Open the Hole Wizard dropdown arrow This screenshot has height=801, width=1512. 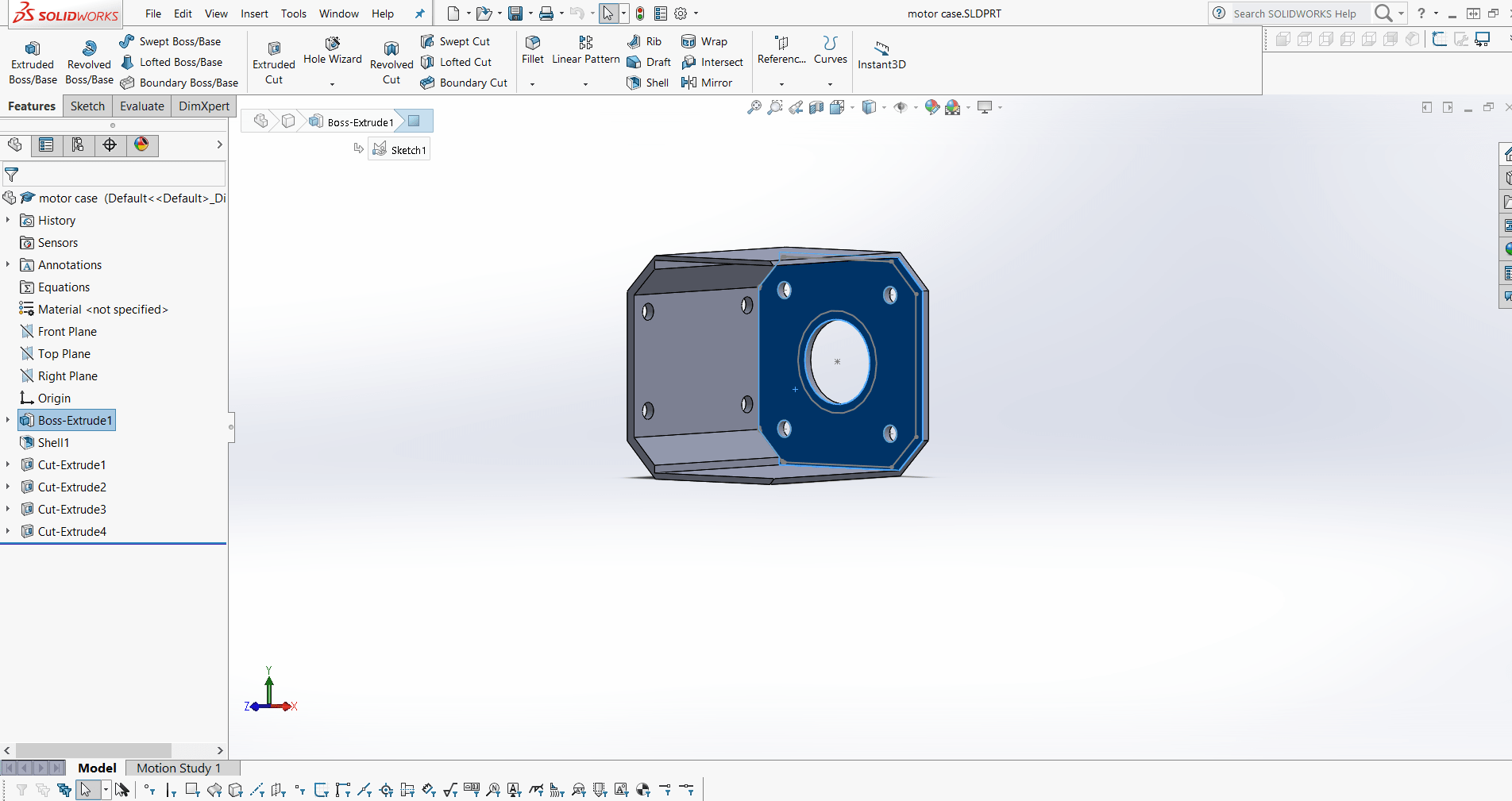click(x=332, y=83)
